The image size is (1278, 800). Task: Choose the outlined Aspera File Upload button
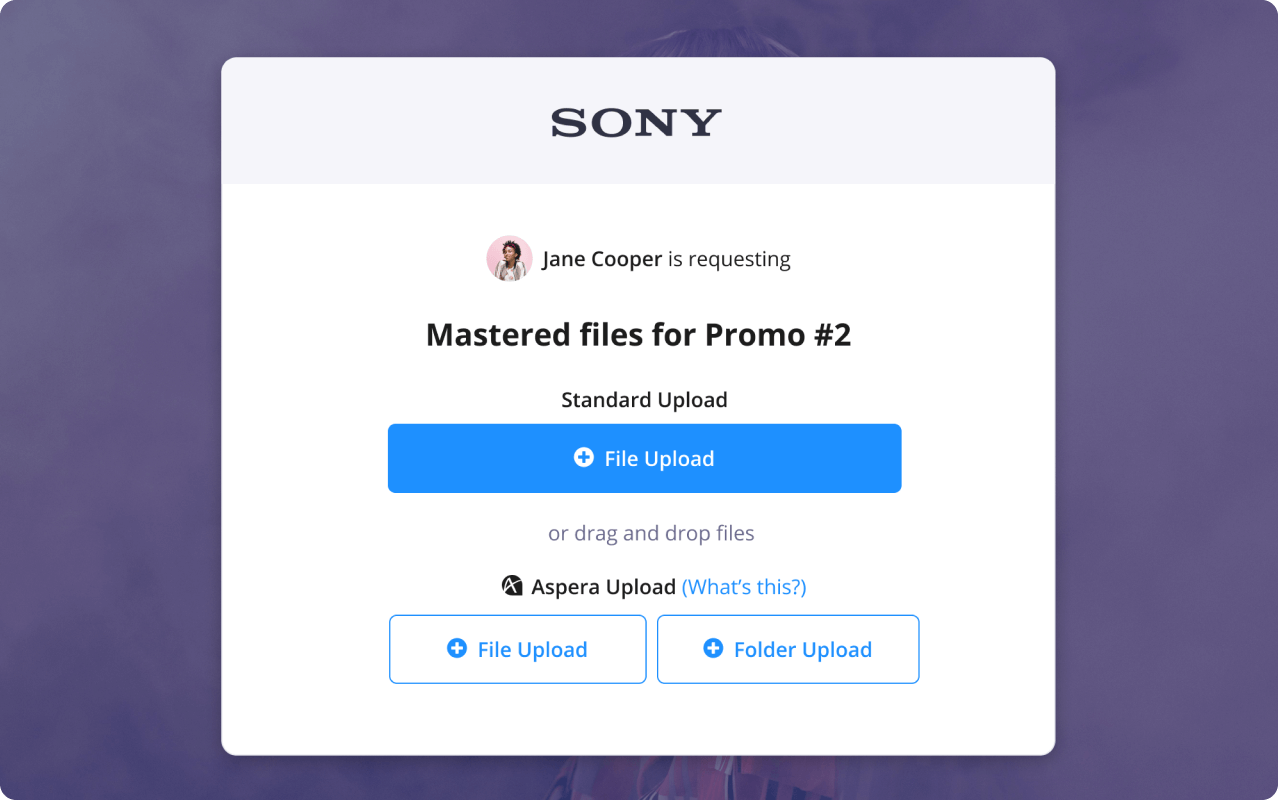pos(517,649)
